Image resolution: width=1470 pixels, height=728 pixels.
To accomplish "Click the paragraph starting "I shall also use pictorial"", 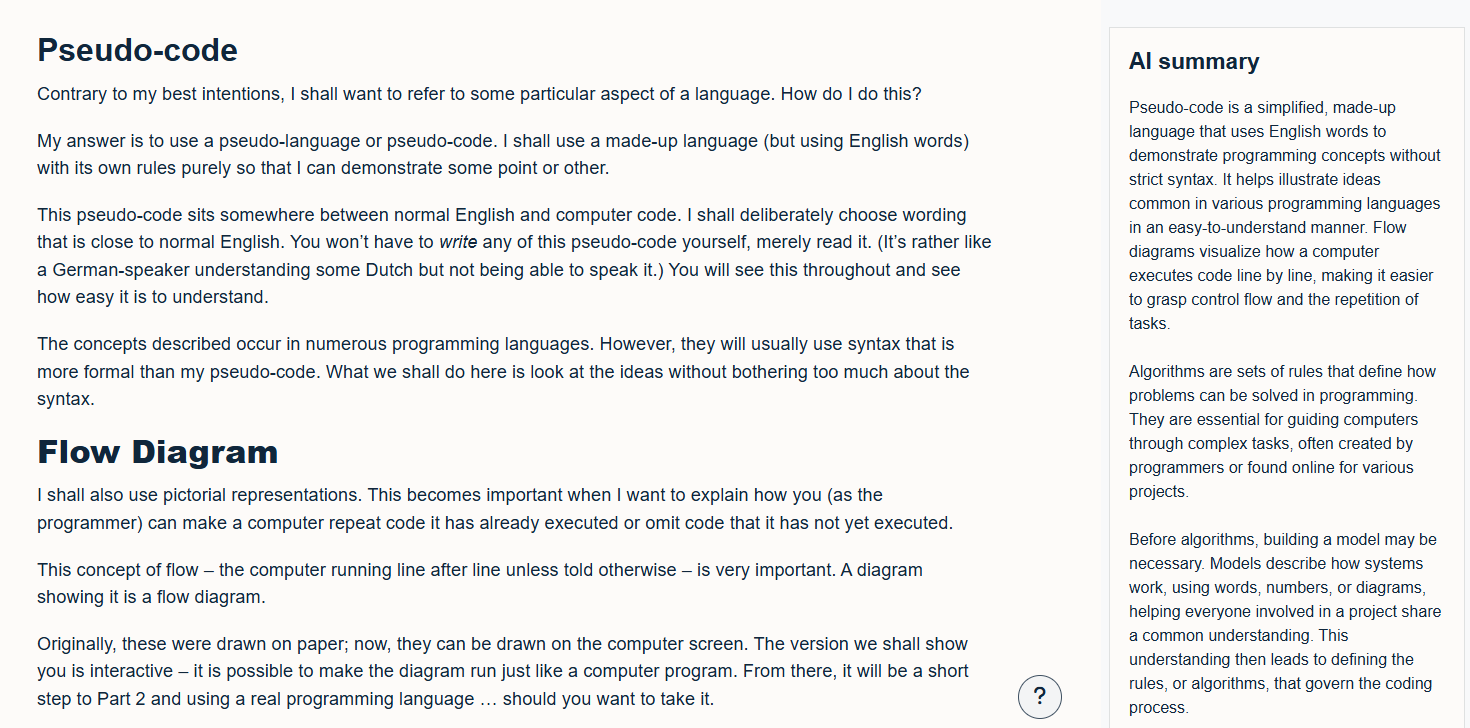I will tap(495, 509).
